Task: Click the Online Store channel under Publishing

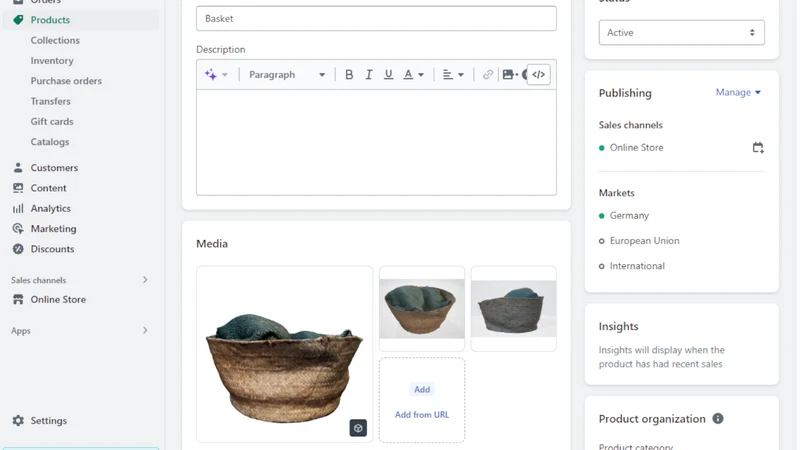Action: [x=636, y=147]
